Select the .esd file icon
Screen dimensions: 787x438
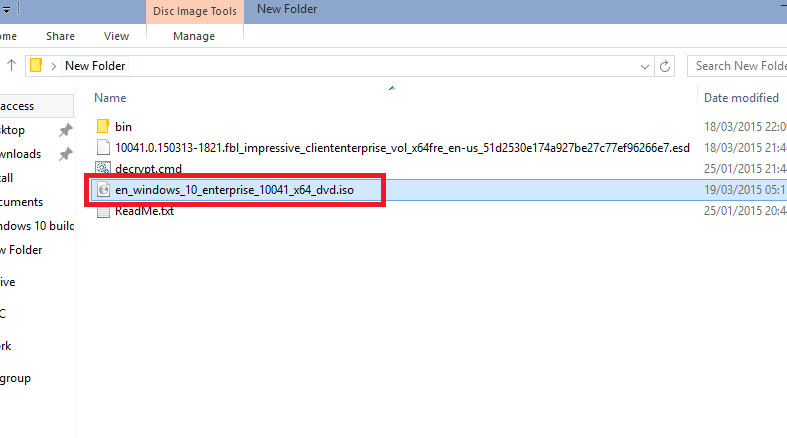pos(103,148)
